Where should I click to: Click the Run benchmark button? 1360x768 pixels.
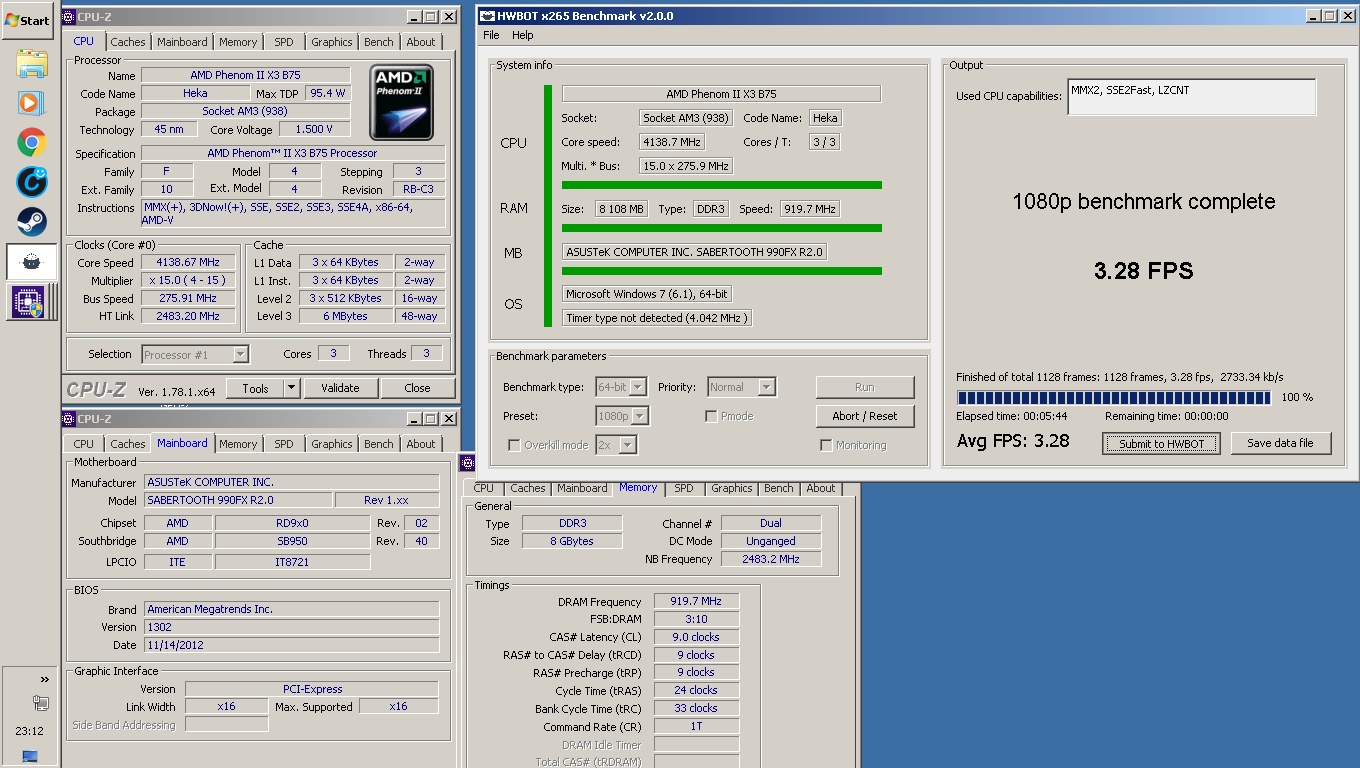click(x=865, y=387)
